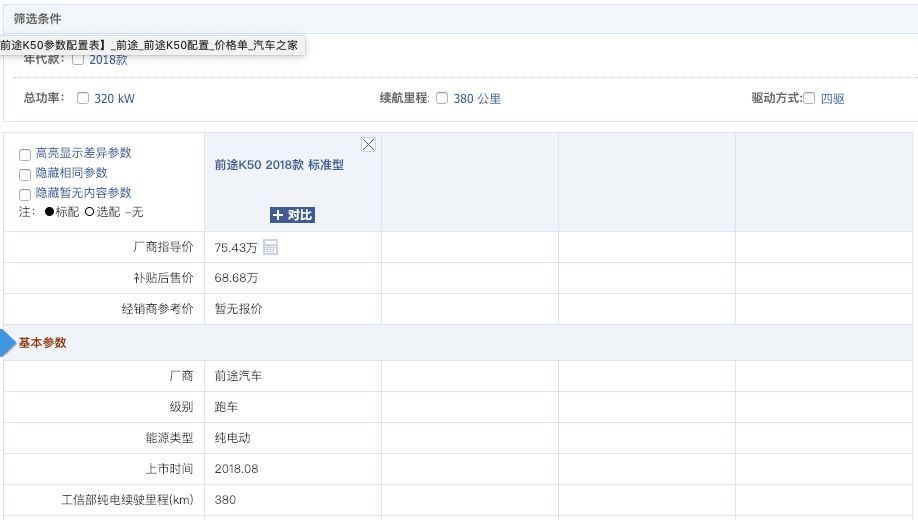Click the 2018款 link text

pyautogui.click(x=108, y=60)
